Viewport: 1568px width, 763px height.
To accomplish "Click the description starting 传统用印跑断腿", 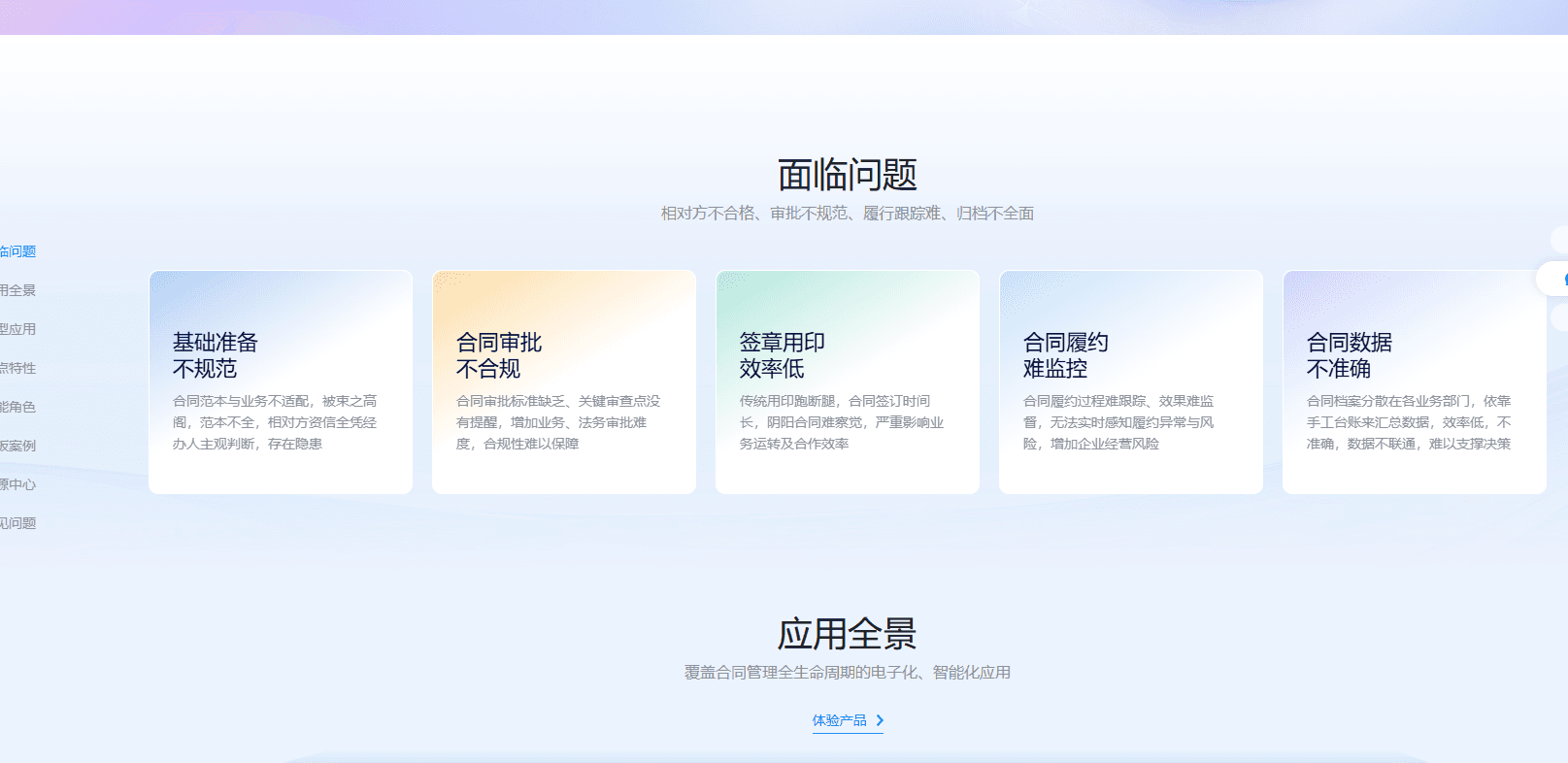I will [x=842, y=422].
